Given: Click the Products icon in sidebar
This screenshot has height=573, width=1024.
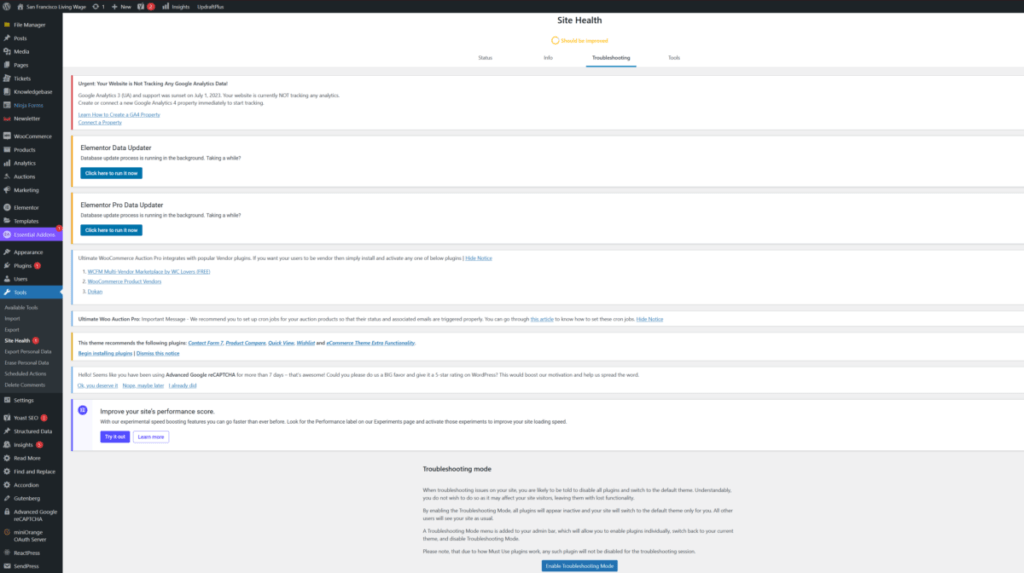Looking at the screenshot, I should 7,150.
